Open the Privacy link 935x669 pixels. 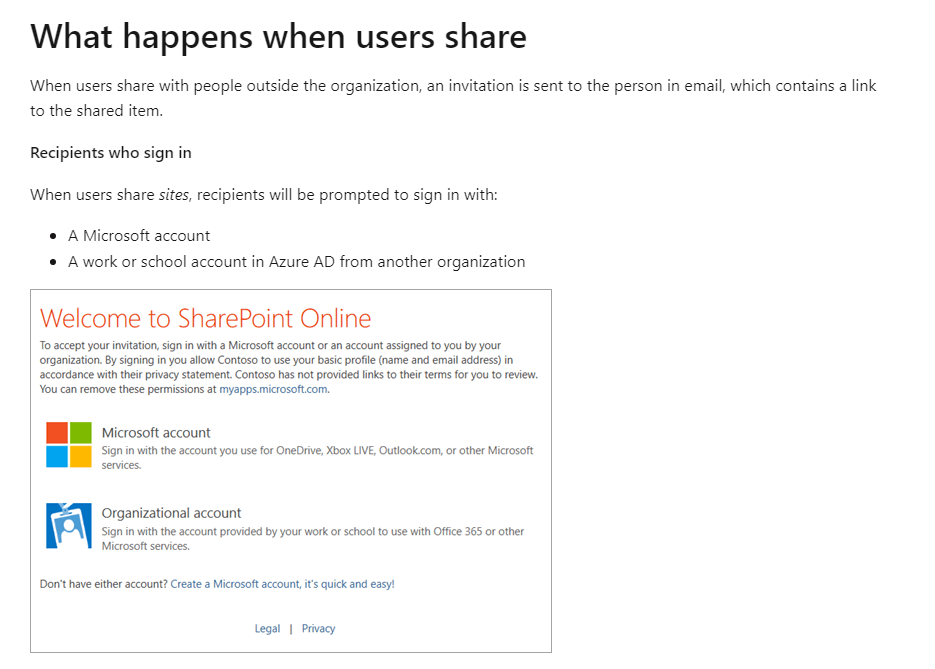coord(318,628)
